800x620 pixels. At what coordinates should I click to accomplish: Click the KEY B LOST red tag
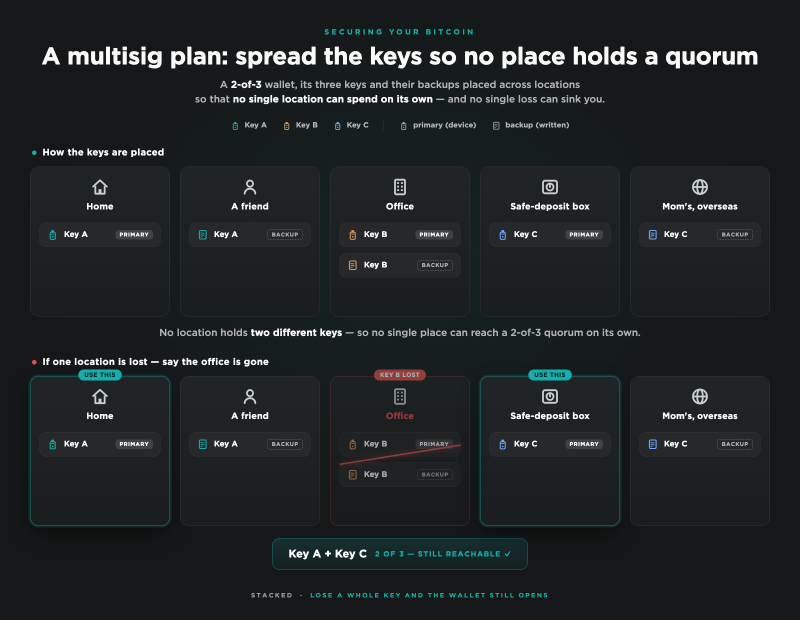pos(399,375)
